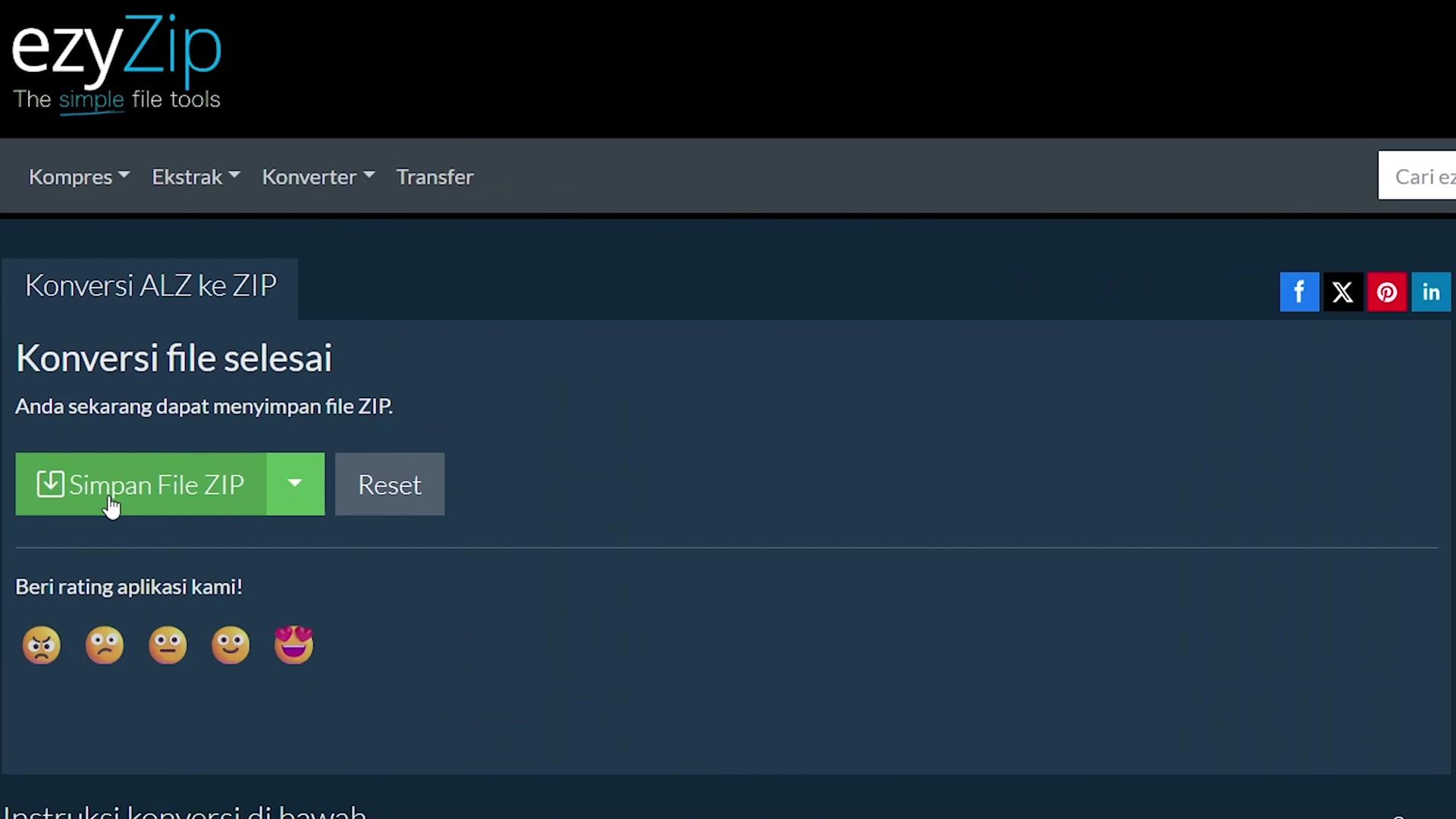Share page on LinkedIn icon
Image resolution: width=1456 pixels, height=819 pixels.
coord(1431,292)
